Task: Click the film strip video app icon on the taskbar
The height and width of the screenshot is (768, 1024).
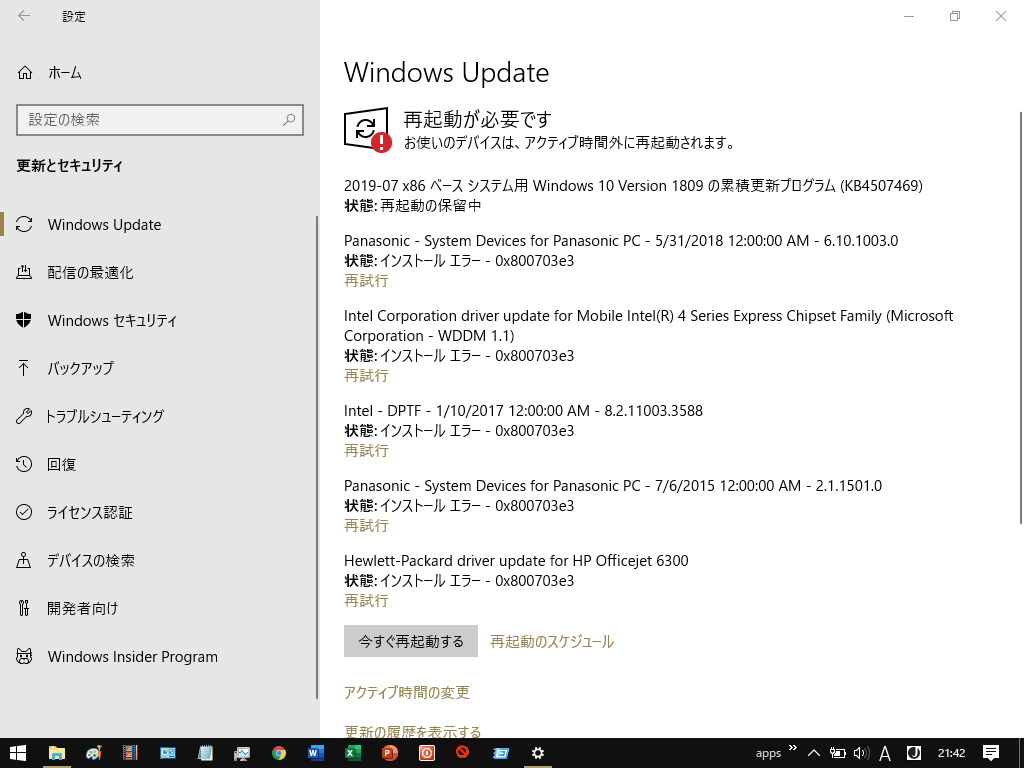Action: pyautogui.click(x=131, y=753)
